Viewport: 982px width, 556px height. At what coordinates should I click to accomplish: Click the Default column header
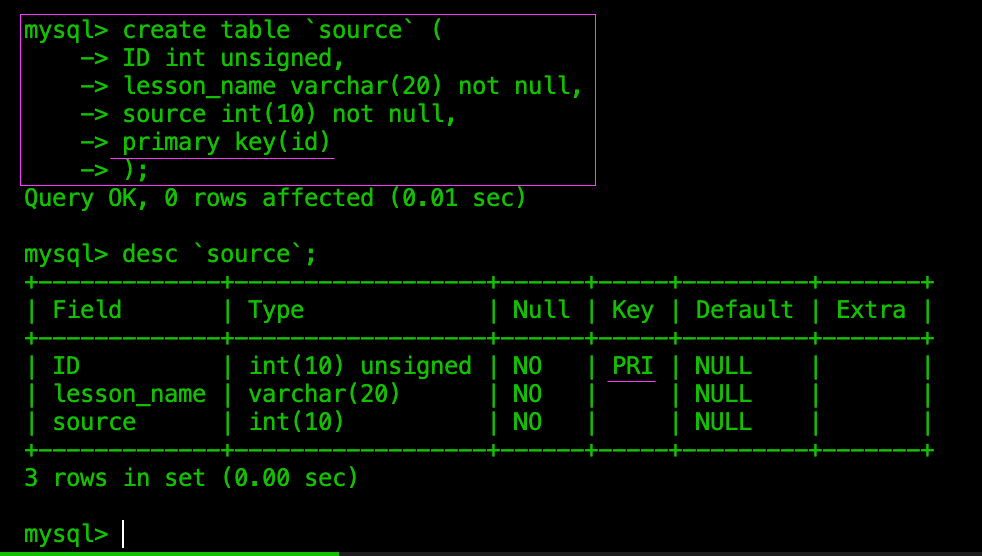pos(744,310)
